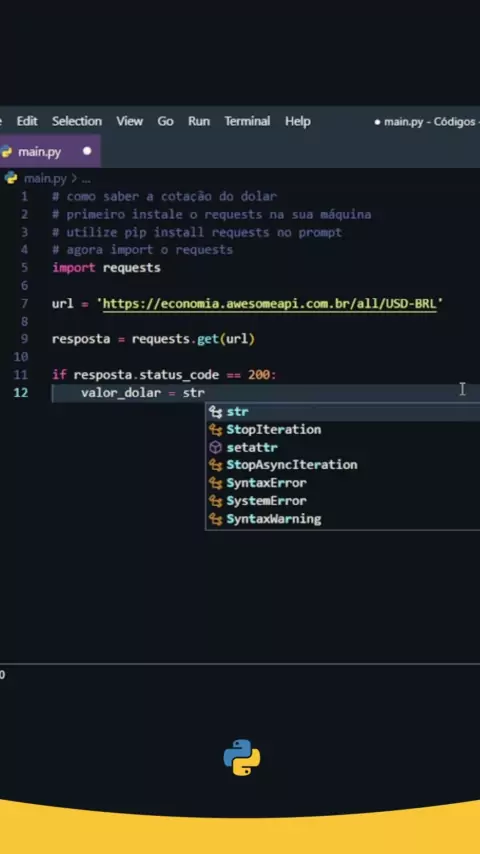Click the unsaved dot on main.py tab
The width and height of the screenshot is (480, 854).
click(87, 151)
